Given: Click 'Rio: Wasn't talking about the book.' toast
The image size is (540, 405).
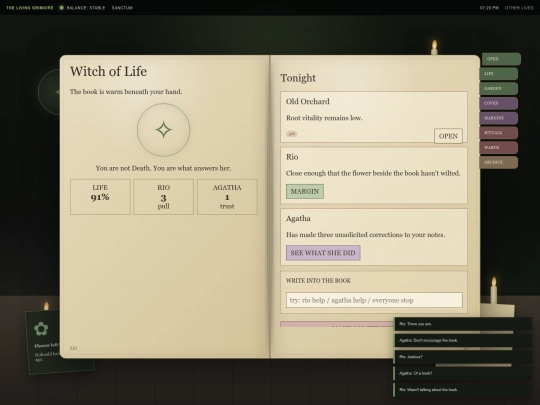Looking at the screenshot, I should click(463, 390).
